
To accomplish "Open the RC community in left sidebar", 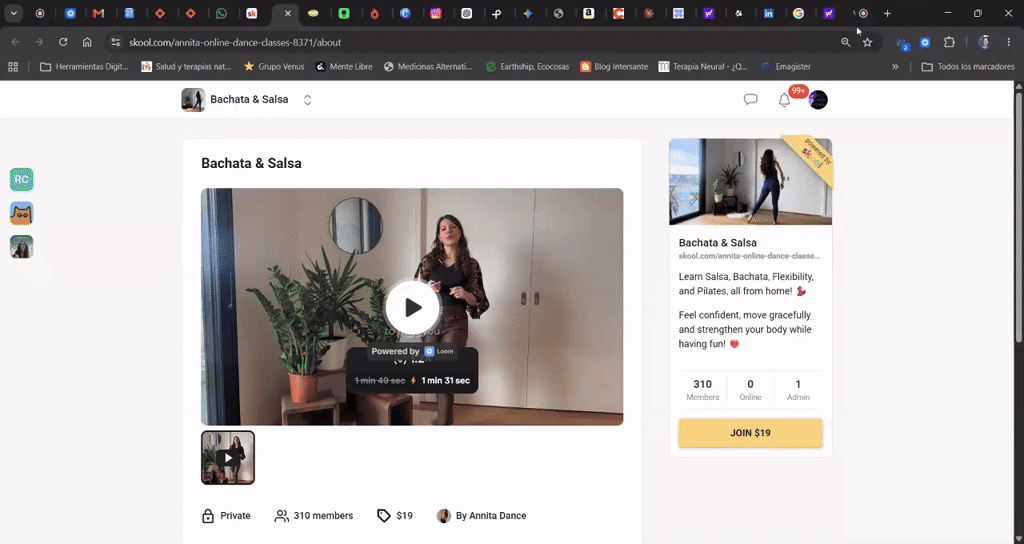I will (22, 180).
